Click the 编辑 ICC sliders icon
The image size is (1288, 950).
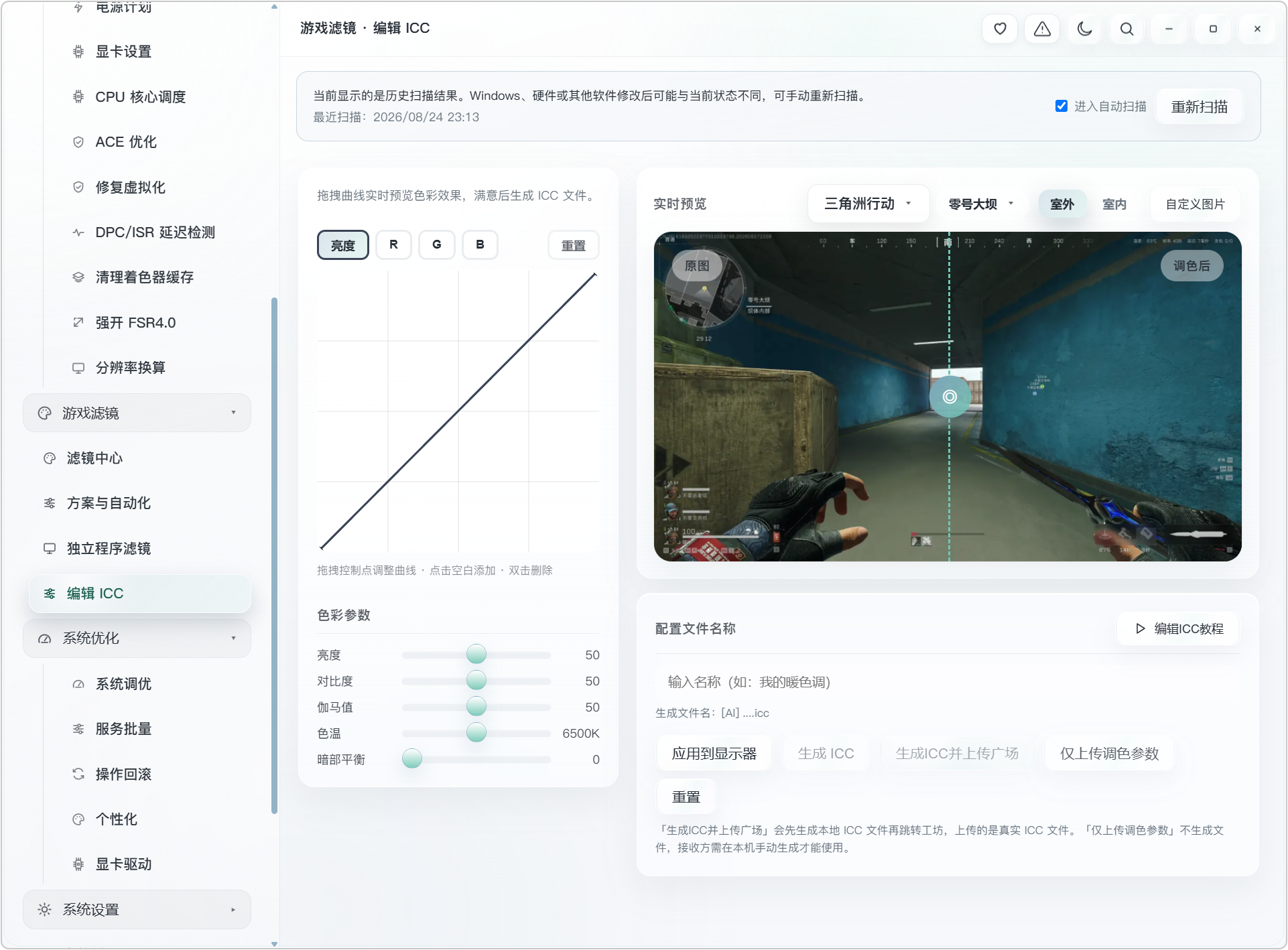tap(50, 594)
